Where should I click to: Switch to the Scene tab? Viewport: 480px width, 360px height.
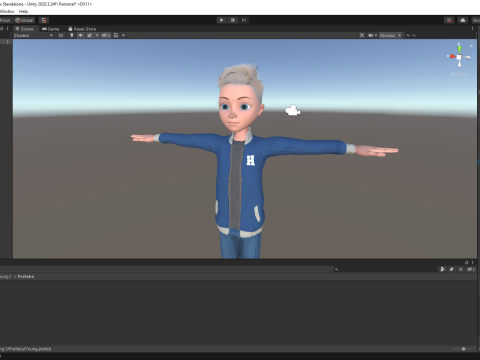coord(25,29)
